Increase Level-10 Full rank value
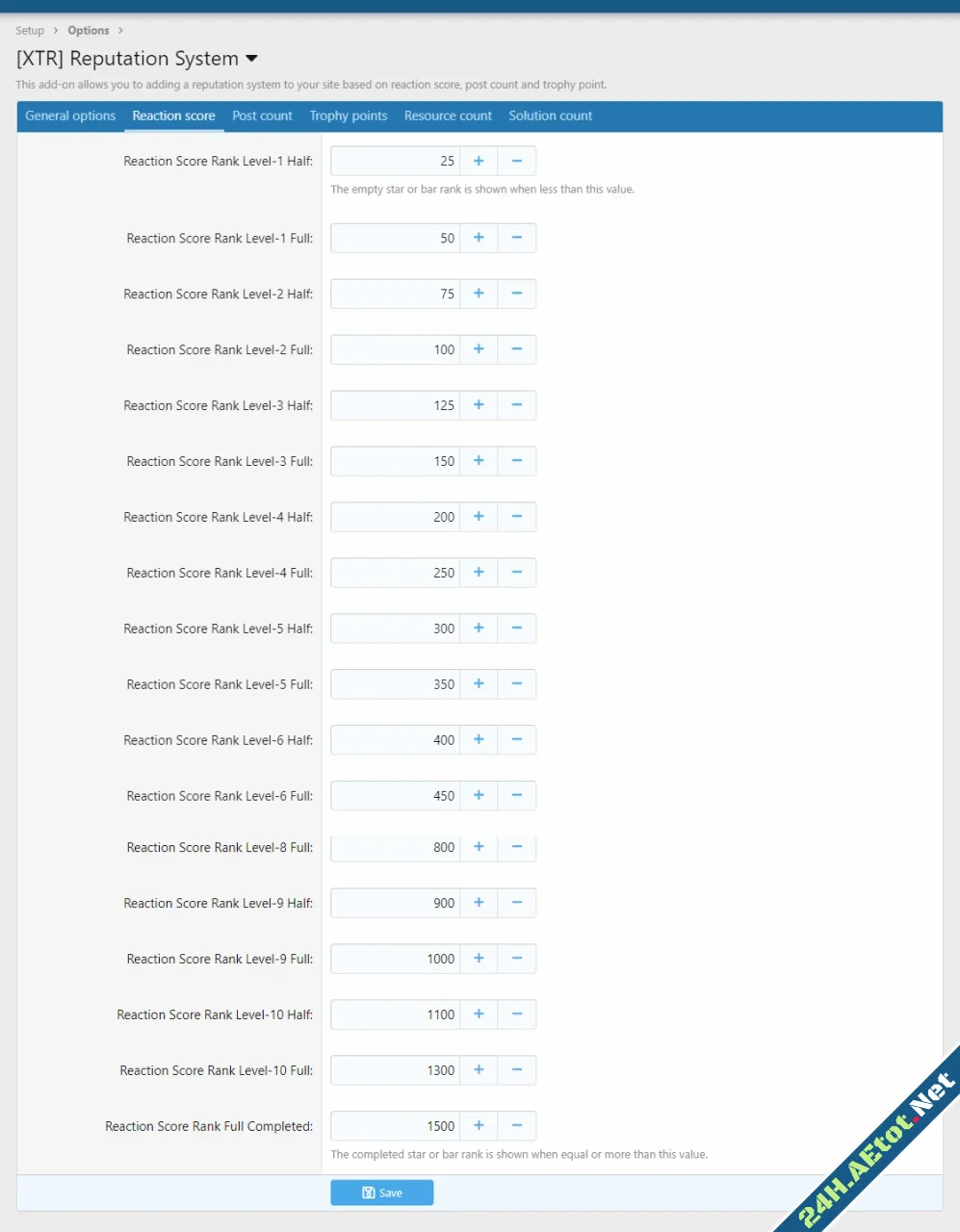960x1232 pixels. pyautogui.click(x=479, y=1070)
